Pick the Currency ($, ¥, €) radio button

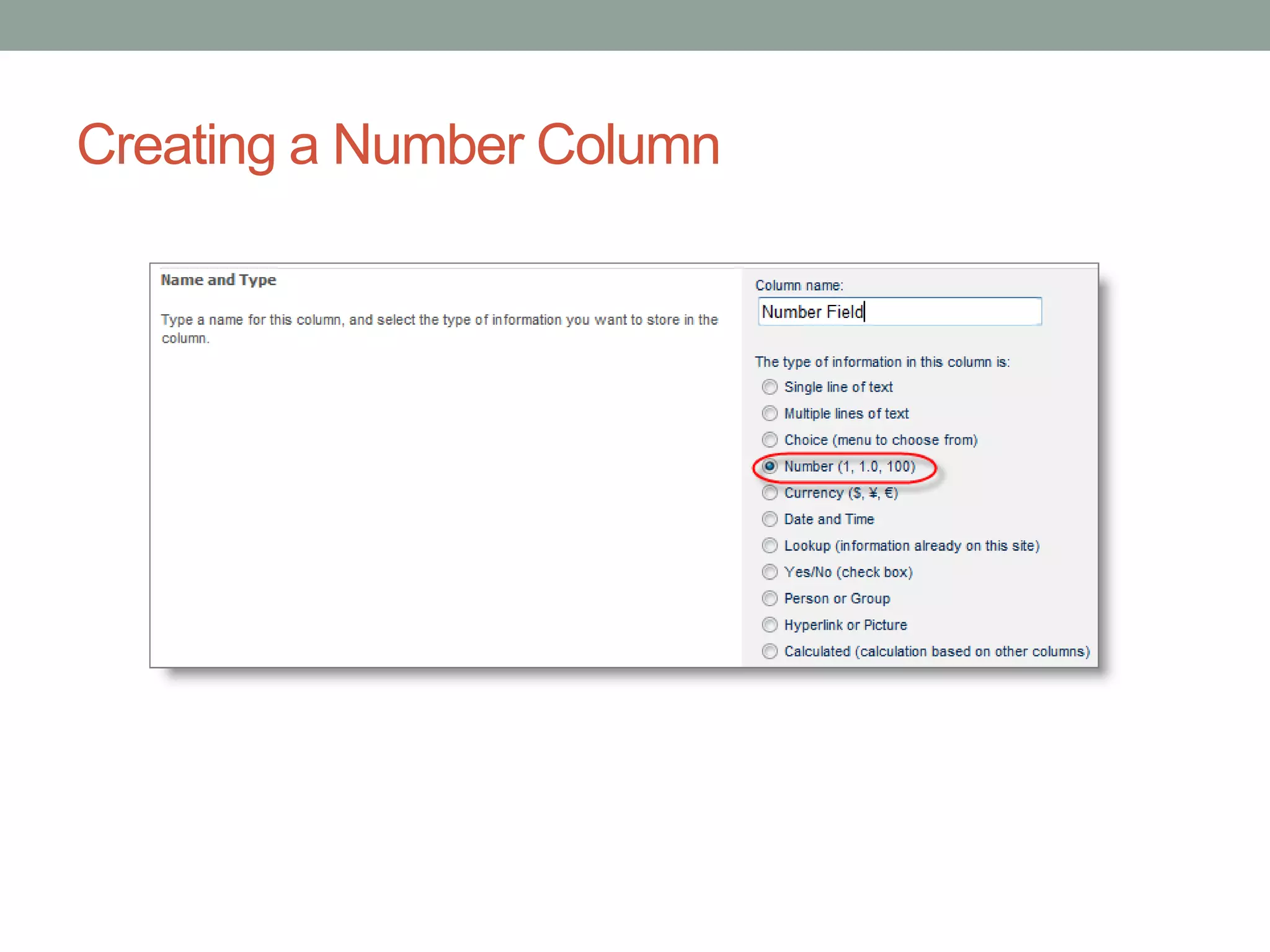click(x=770, y=493)
